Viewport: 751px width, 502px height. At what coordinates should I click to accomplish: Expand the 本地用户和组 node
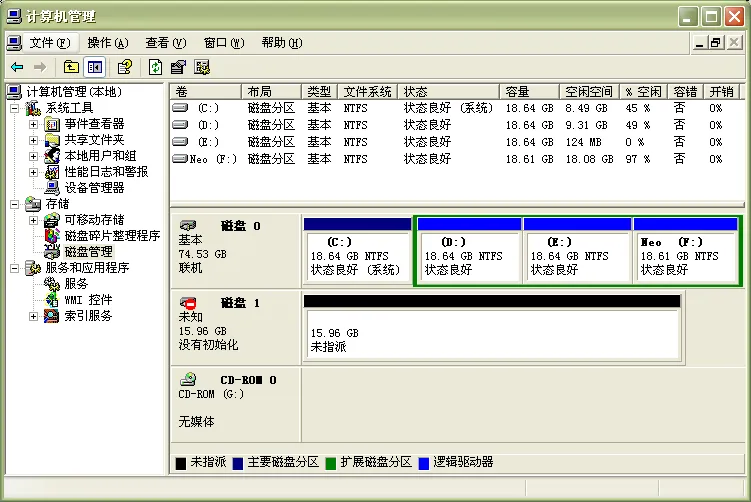[33, 156]
